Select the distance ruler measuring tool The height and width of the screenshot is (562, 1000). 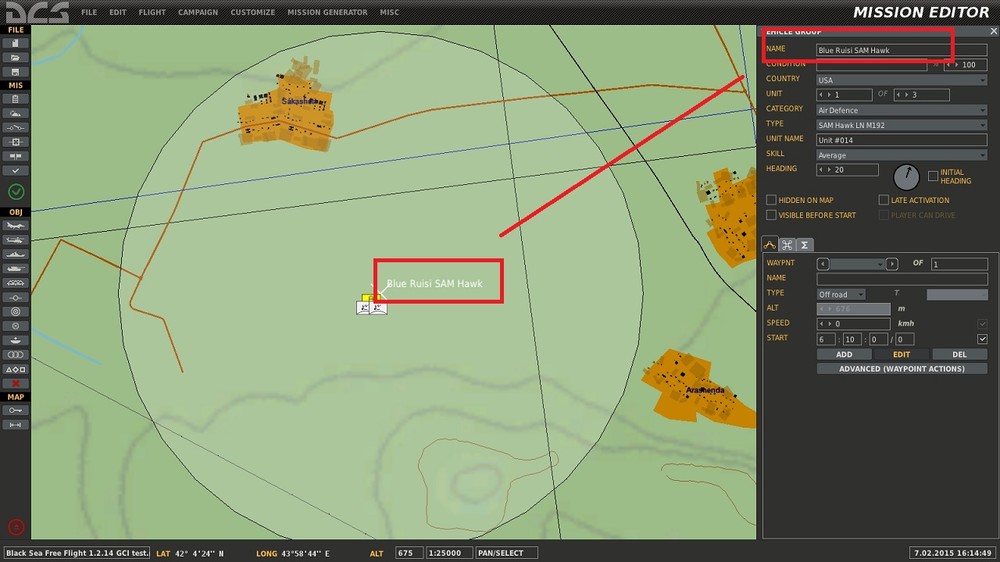(x=15, y=425)
